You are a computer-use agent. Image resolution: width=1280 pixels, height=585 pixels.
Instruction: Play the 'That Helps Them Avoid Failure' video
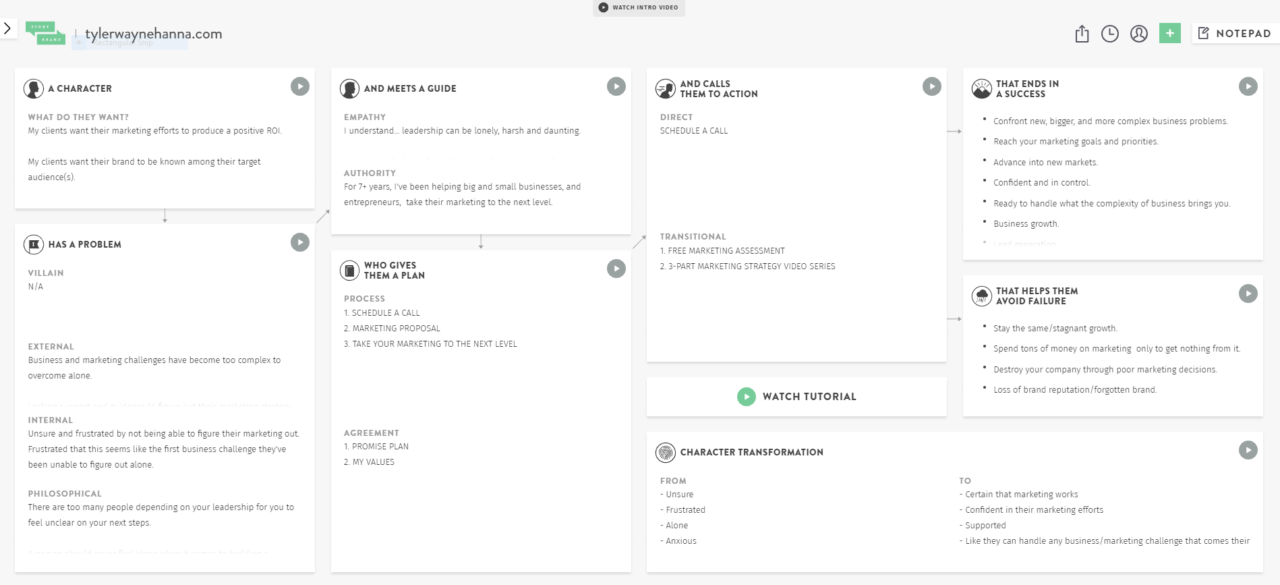pos(1248,293)
